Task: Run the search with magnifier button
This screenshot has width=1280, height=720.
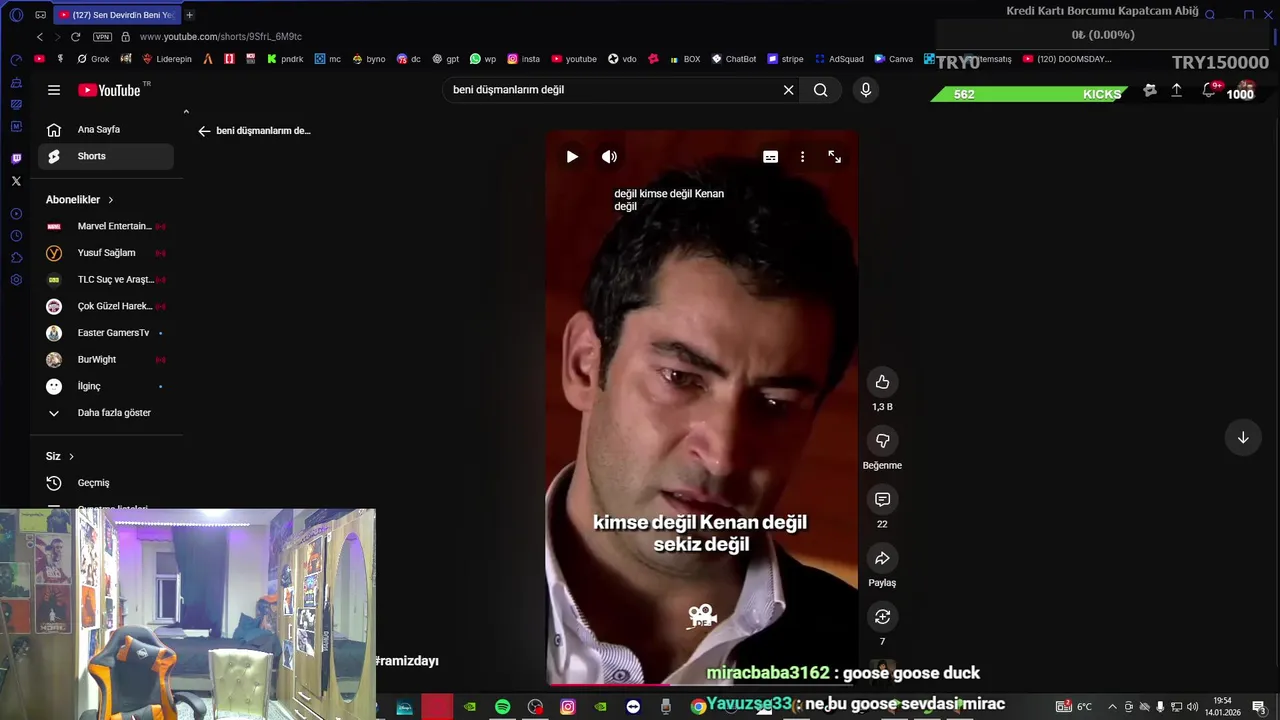Action: (x=820, y=90)
